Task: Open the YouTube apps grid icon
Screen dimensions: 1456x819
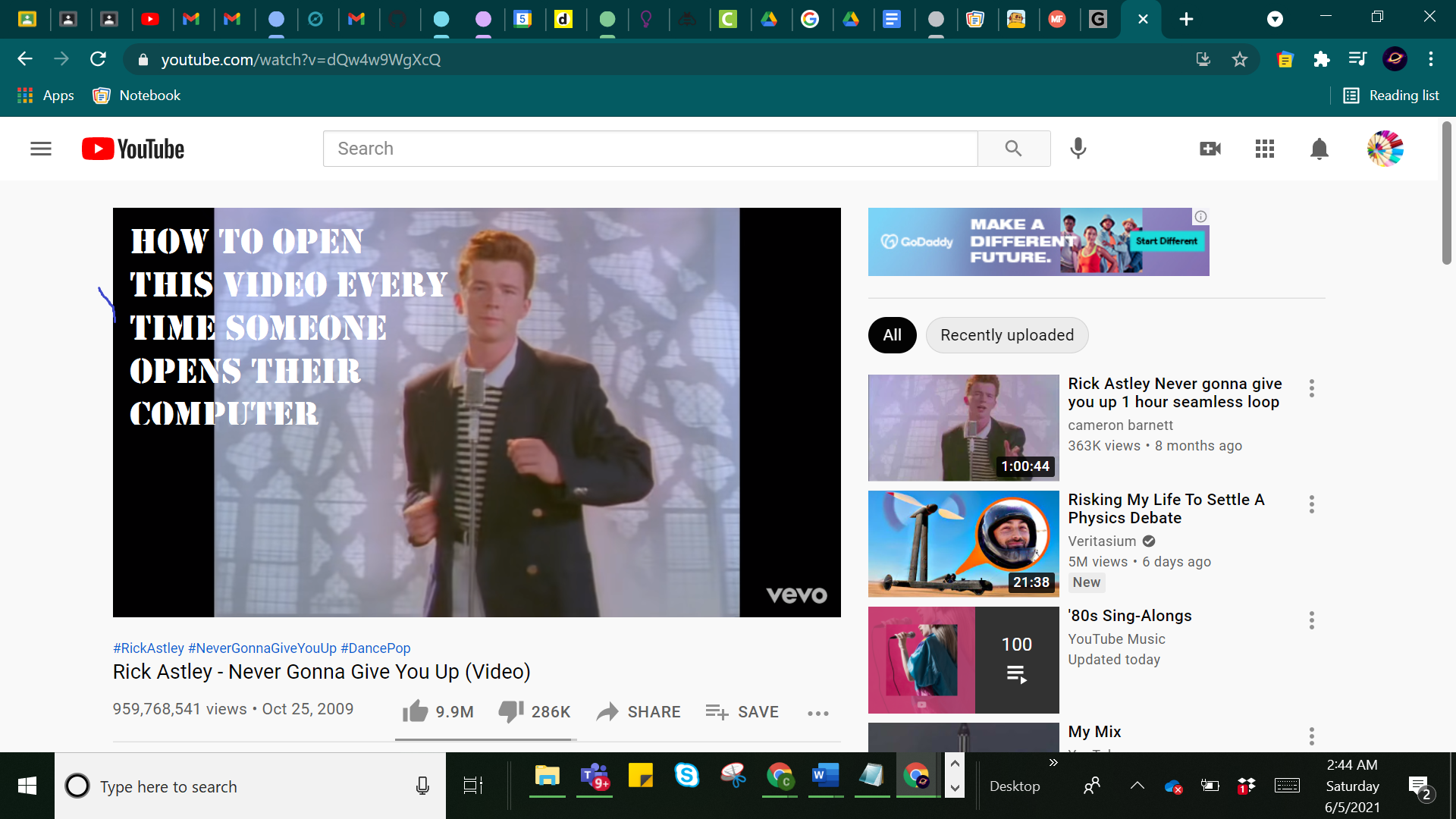Action: [1265, 149]
